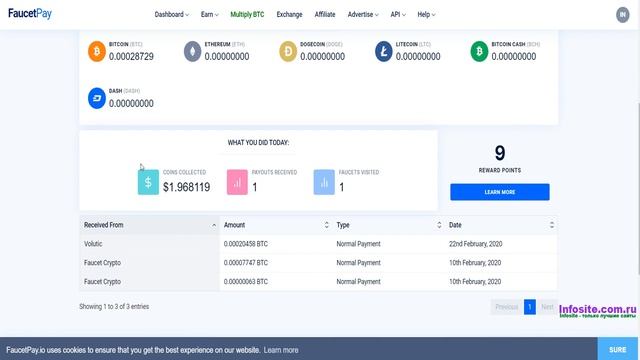Open the cookie Learn more link
Image resolution: width=640 pixels, height=360 pixels.
(281, 350)
